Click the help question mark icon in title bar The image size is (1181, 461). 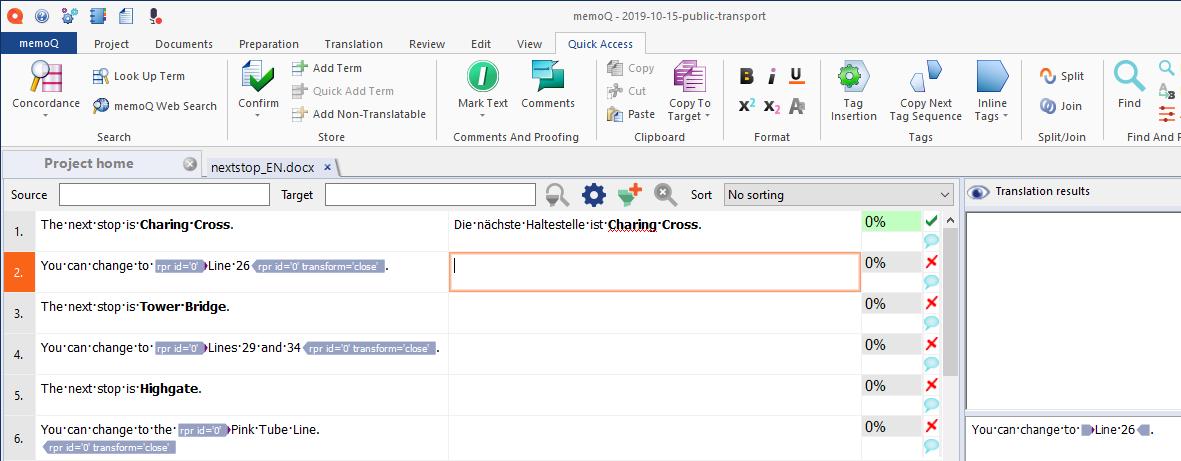coord(41,15)
